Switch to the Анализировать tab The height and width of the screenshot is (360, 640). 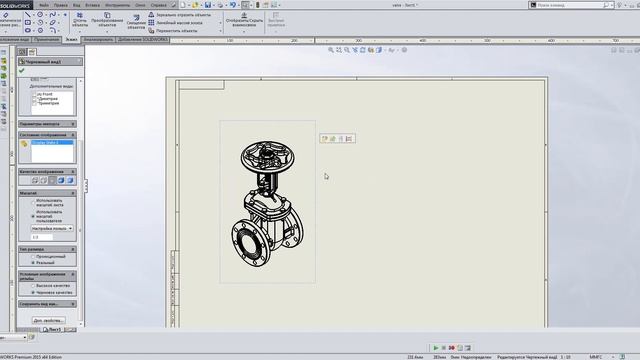tap(98, 40)
